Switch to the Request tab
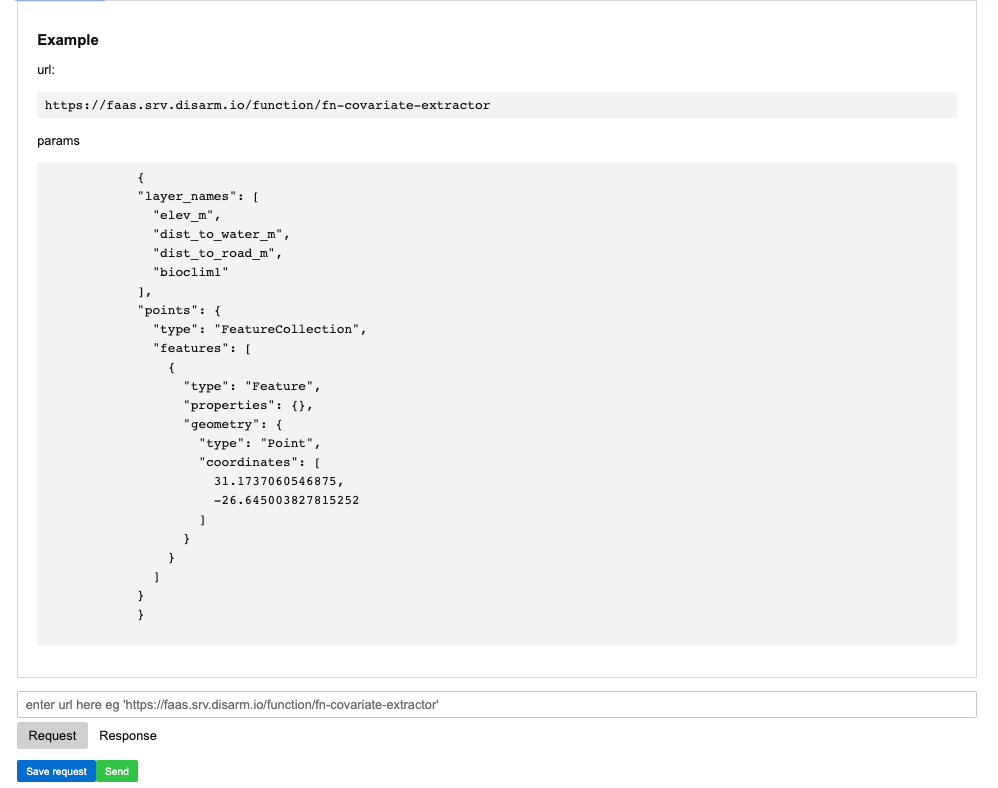The height and width of the screenshot is (788, 998). [52, 736]
